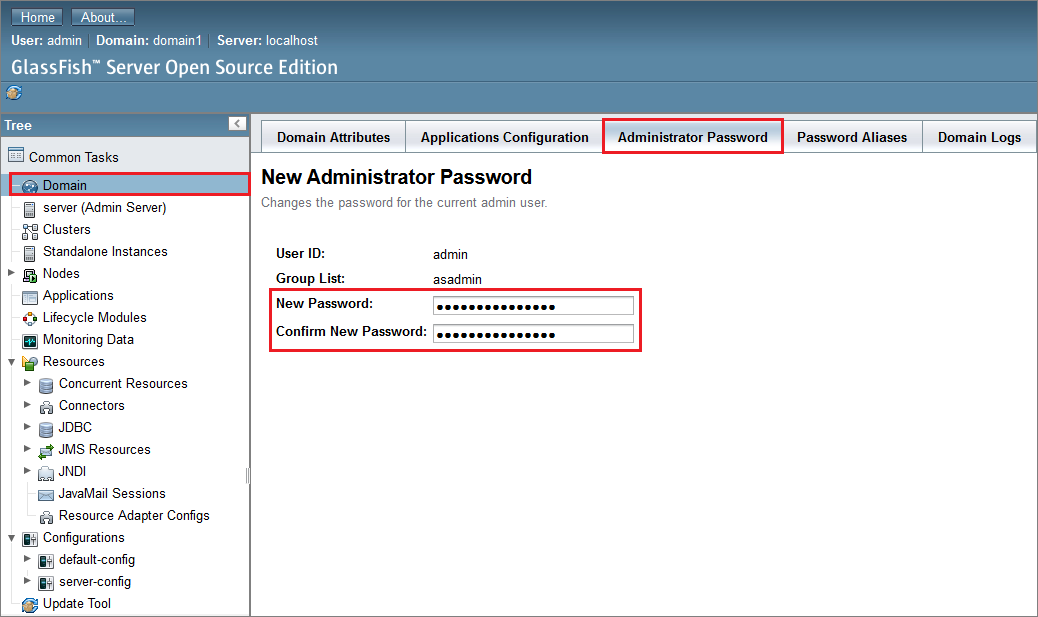Image resolution: width=1038 pixels, height=617 pixels.
Task: Switch to Applications Configuration tab
Action: pos(504,137)
